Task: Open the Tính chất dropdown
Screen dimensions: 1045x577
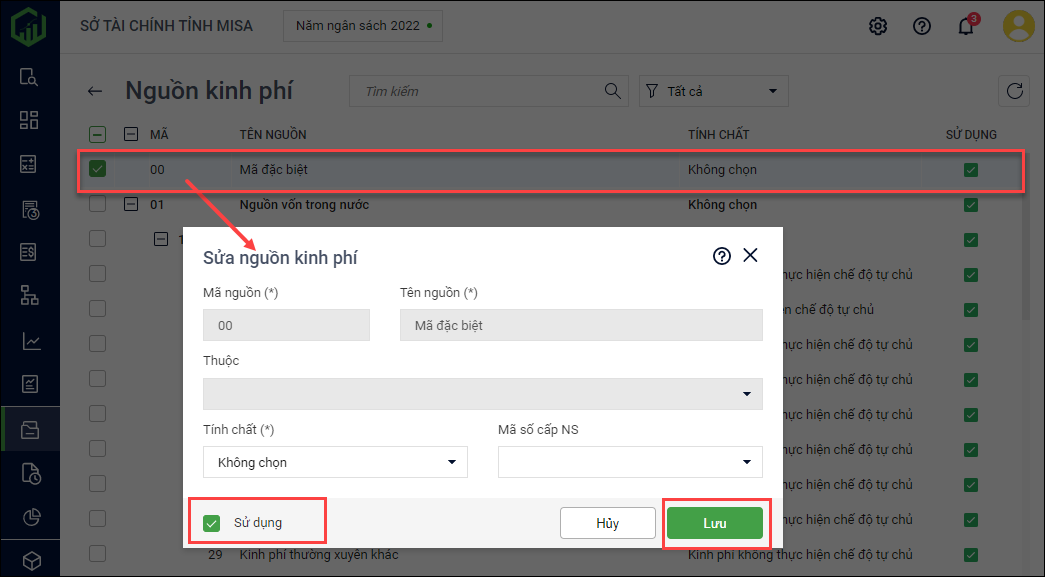Action: (335, 462)
